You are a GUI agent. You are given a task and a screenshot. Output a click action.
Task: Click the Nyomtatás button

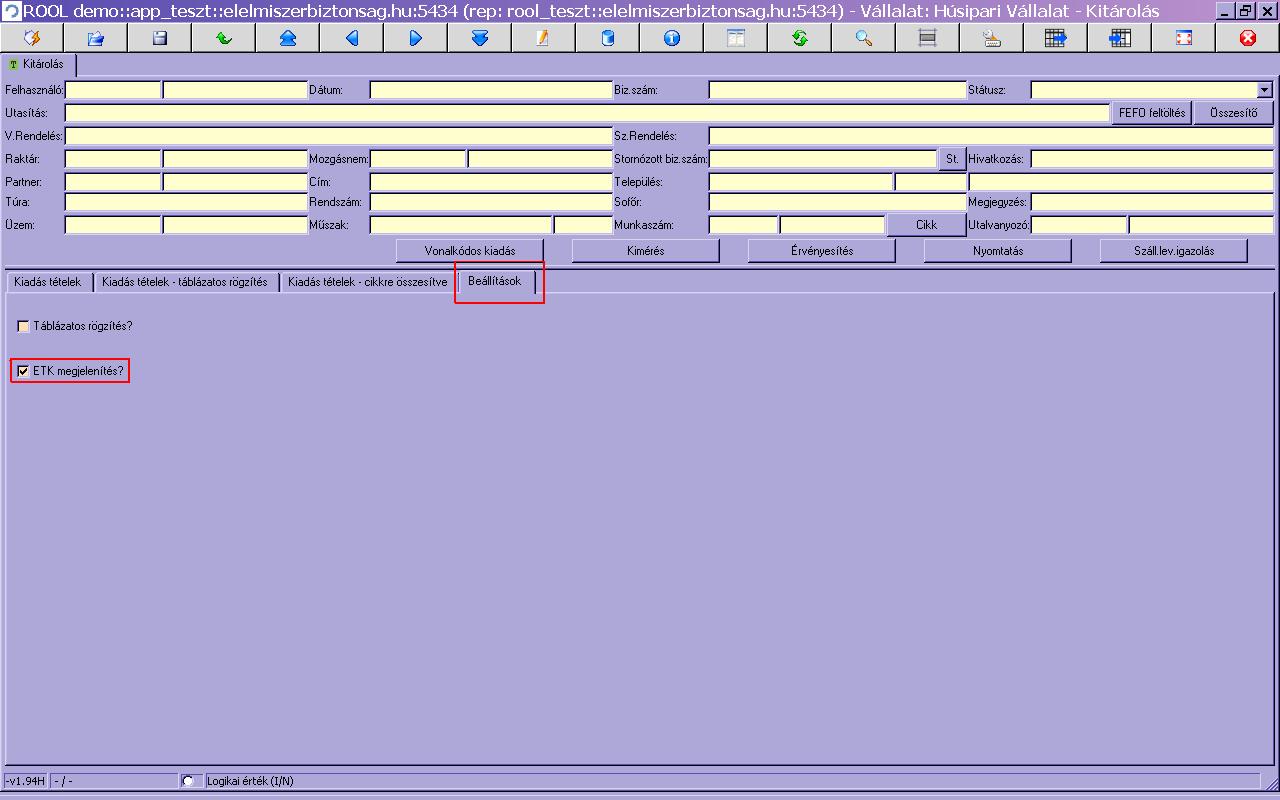(x=998, y=251)
